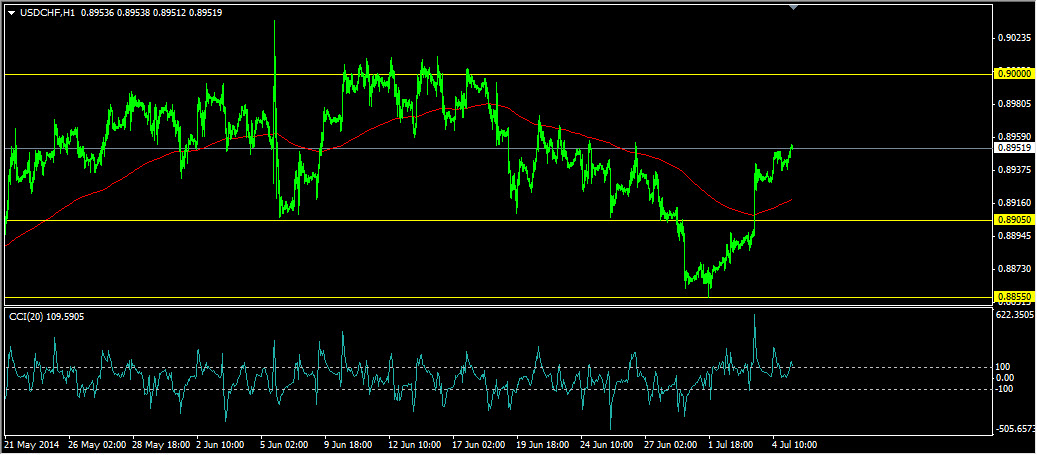Select the yellow 0.89050 price label

click(x=1014, y=220)
